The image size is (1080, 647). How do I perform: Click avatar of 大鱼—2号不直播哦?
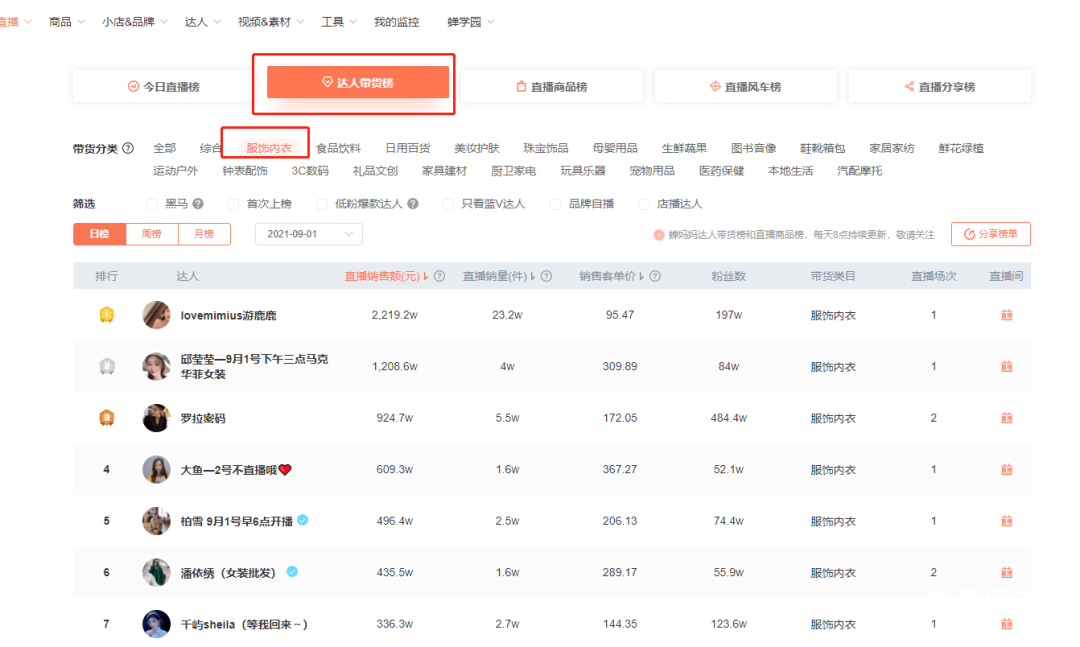(x=156, y=470)
